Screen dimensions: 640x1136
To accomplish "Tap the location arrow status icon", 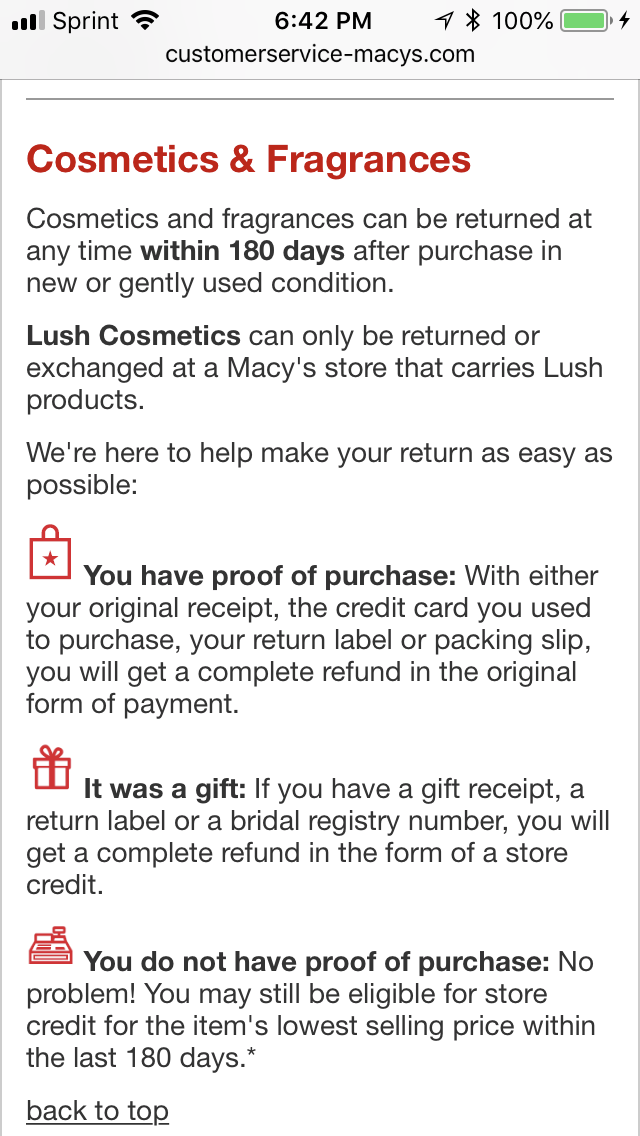I will tap(444, 22).
